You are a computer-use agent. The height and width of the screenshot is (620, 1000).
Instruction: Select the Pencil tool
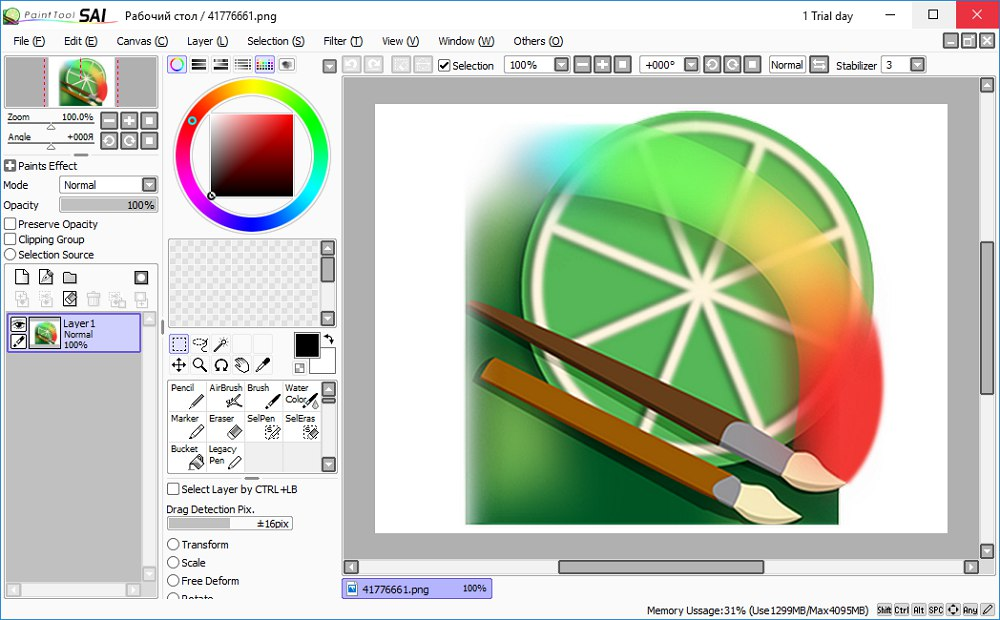coord(187,395)
